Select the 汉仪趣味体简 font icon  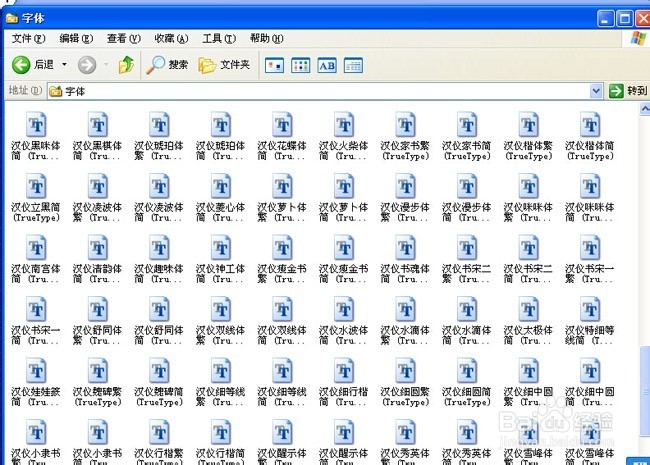(x=159, y=247)
